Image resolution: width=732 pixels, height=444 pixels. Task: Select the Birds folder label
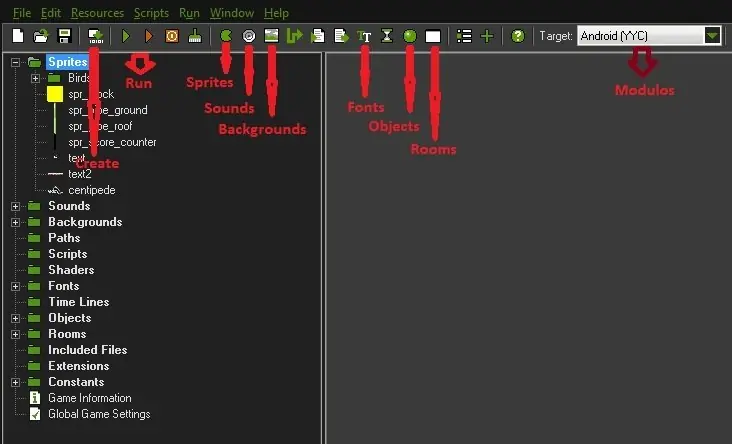point(79,78)
